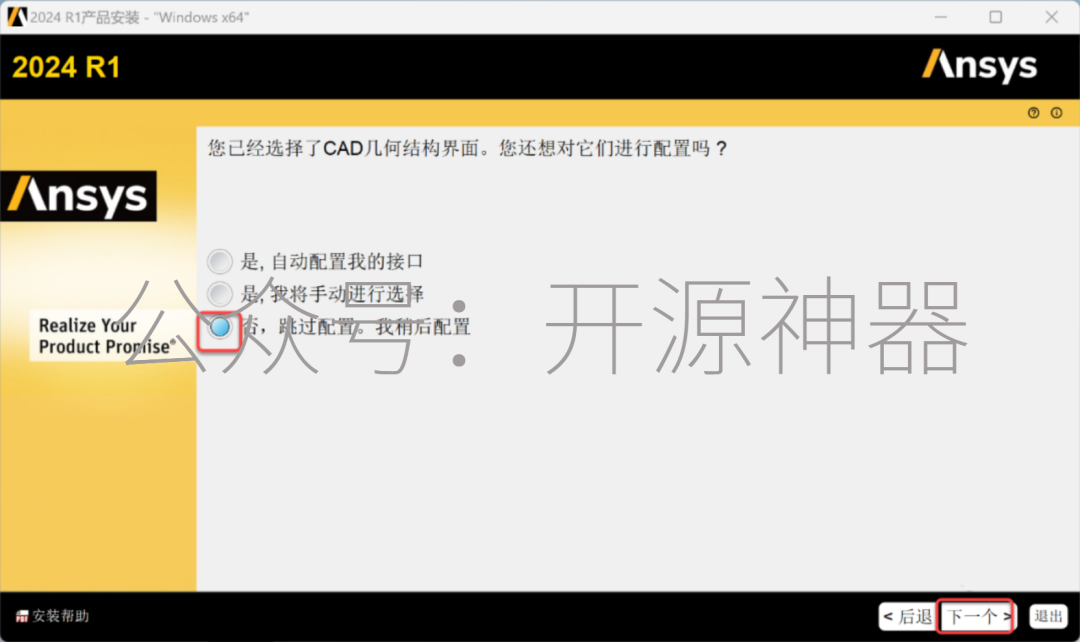Maximize the installer window
This screenshot has width=1080, height=642.
pos(996,17)
